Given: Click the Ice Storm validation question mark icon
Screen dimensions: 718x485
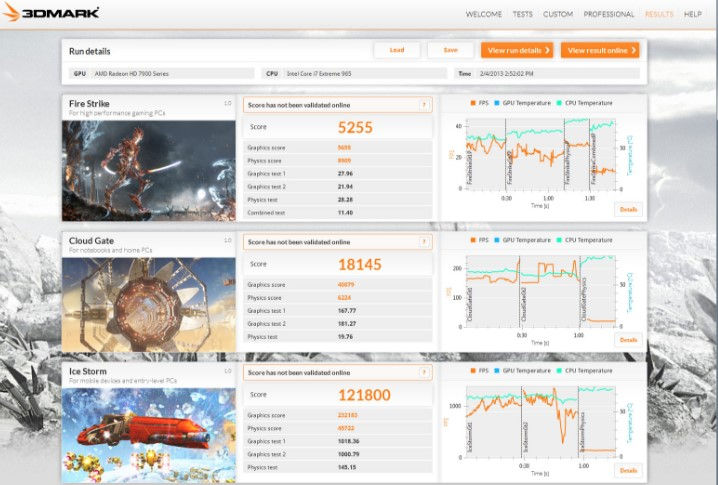Looking at the screenshot, I should [424, 372].
